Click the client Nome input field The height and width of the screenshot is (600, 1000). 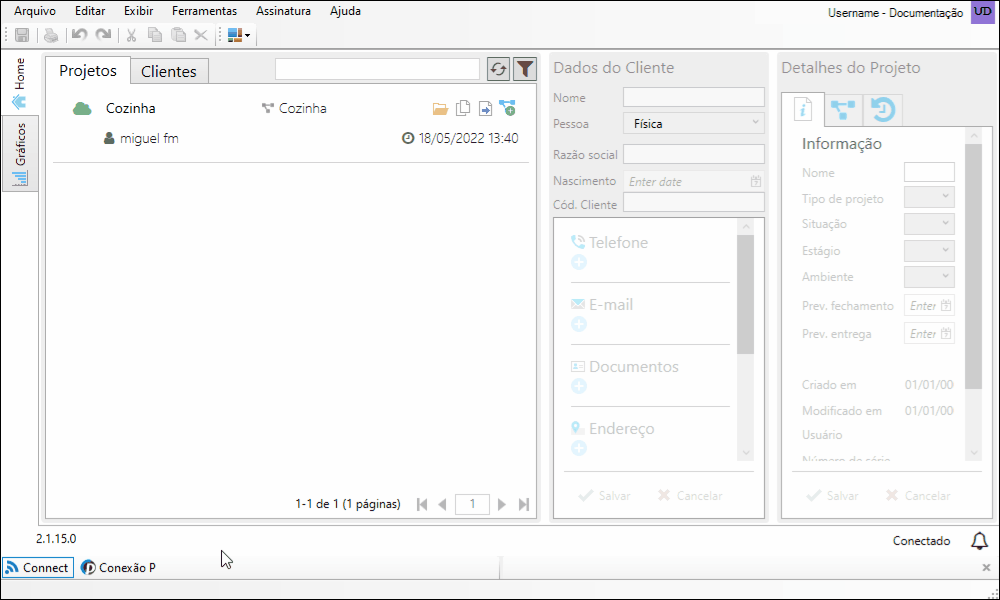coord(694,97)
